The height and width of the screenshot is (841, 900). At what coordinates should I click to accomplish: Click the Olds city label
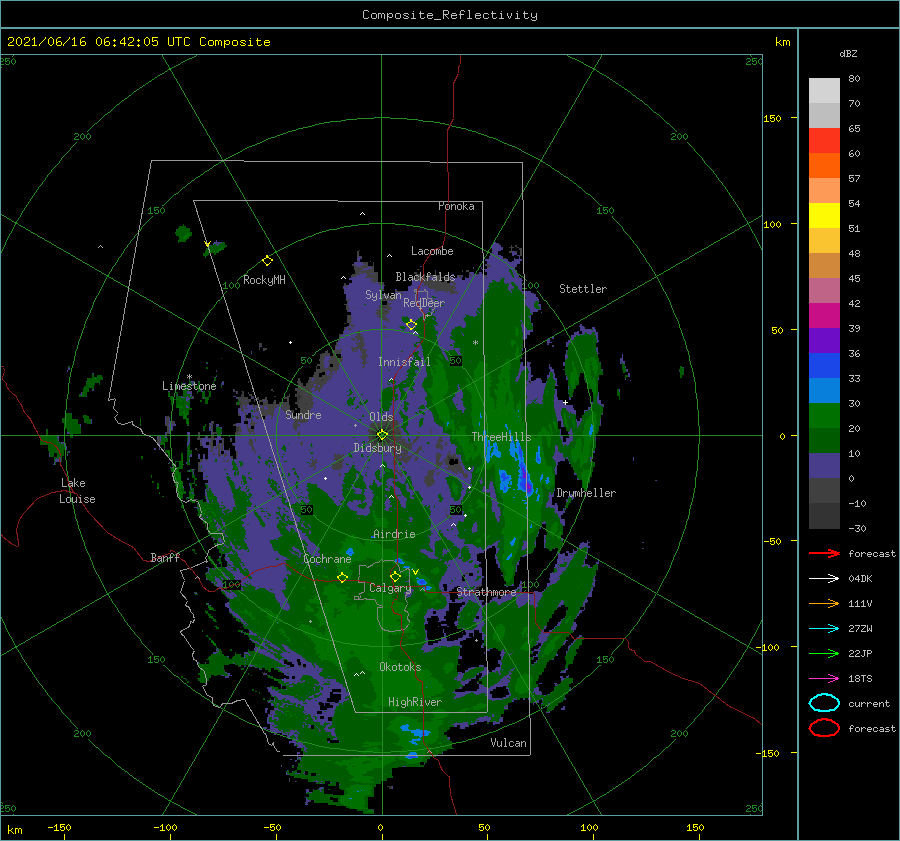pyautogui.click(x=381, y=417)
